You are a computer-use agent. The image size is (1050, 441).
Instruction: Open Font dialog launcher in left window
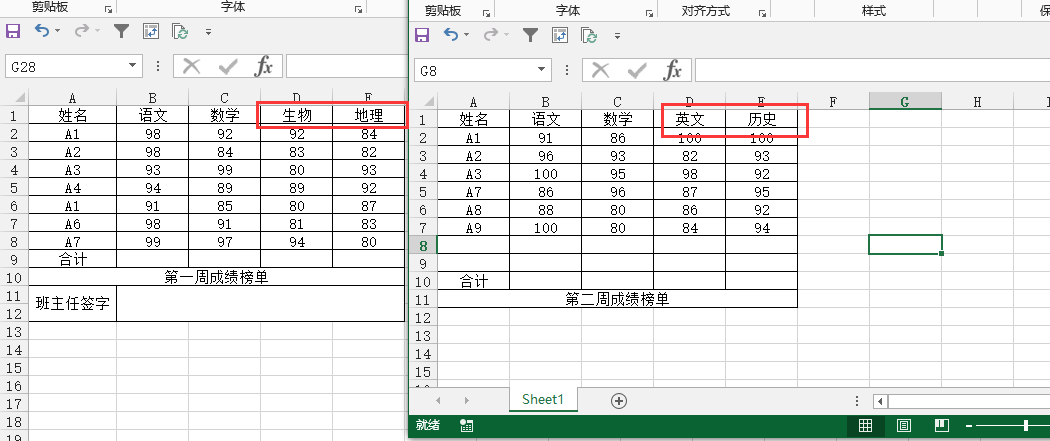click(359, 9)
